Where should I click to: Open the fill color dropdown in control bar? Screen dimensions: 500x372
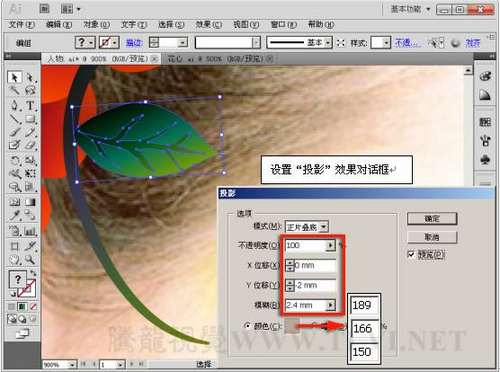click(x=91, y=43)
